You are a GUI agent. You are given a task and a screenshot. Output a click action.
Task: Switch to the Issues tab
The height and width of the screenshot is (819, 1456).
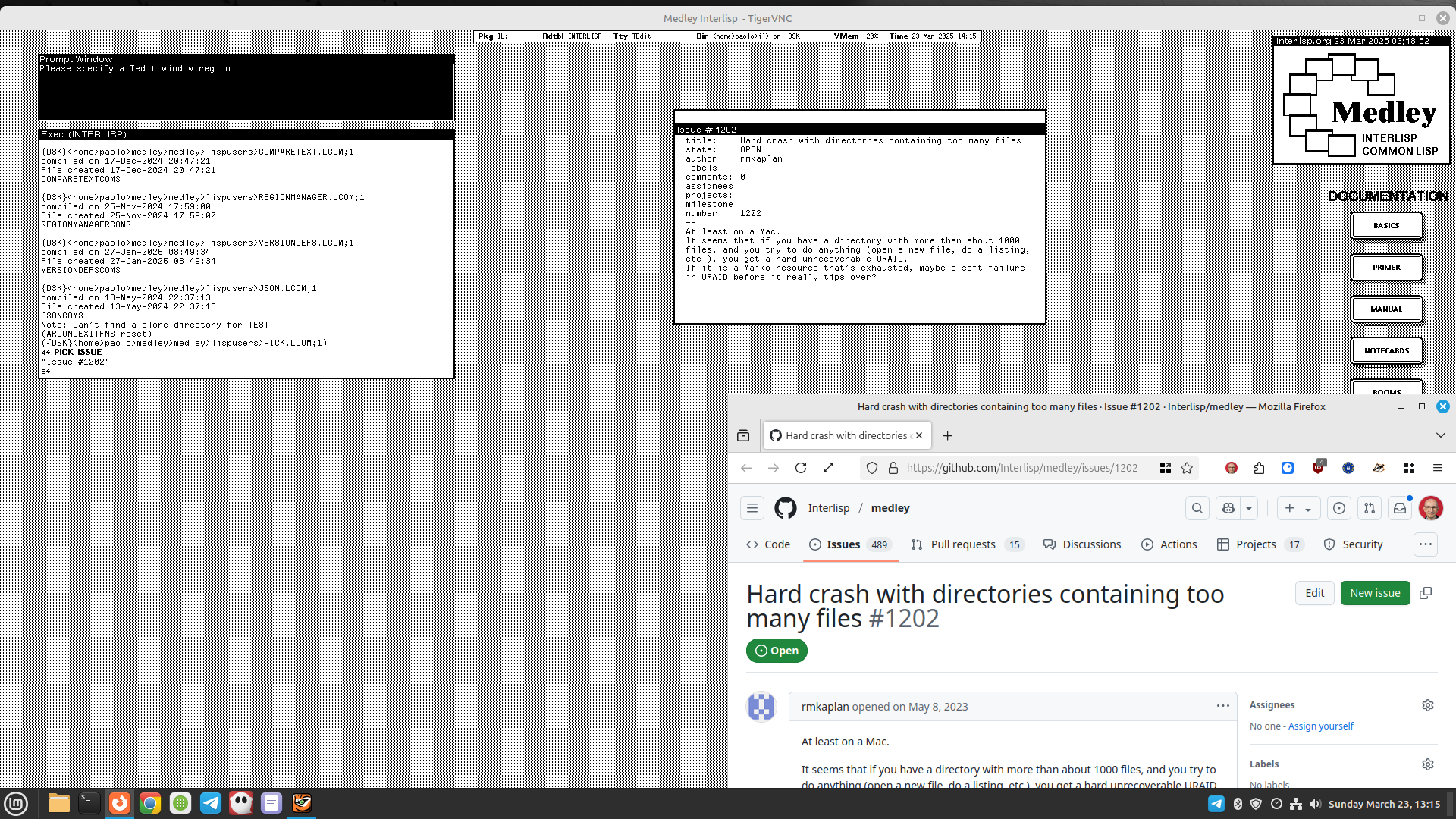coord(850,544)
